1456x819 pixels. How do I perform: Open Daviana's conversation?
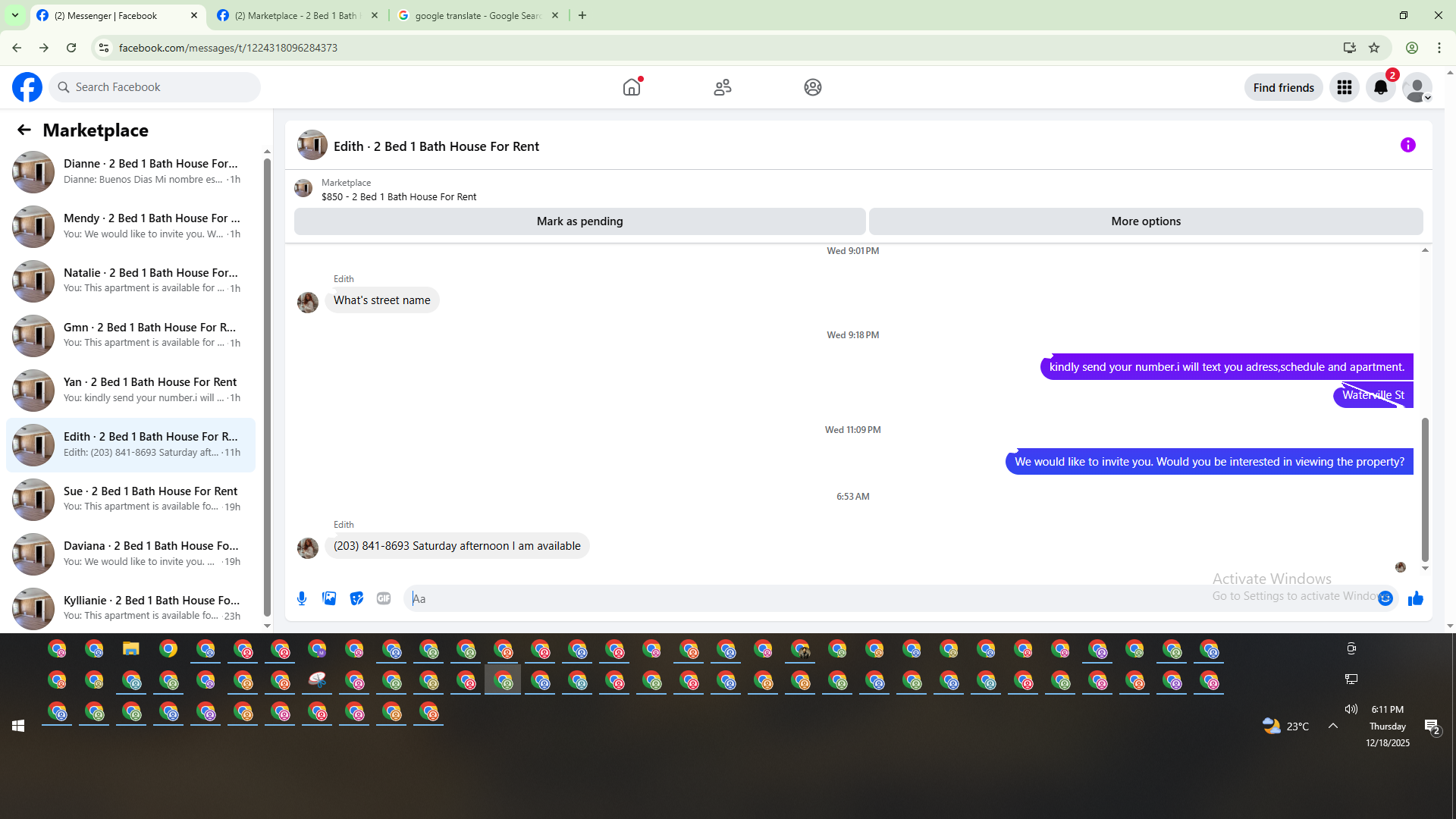point(130,554)
